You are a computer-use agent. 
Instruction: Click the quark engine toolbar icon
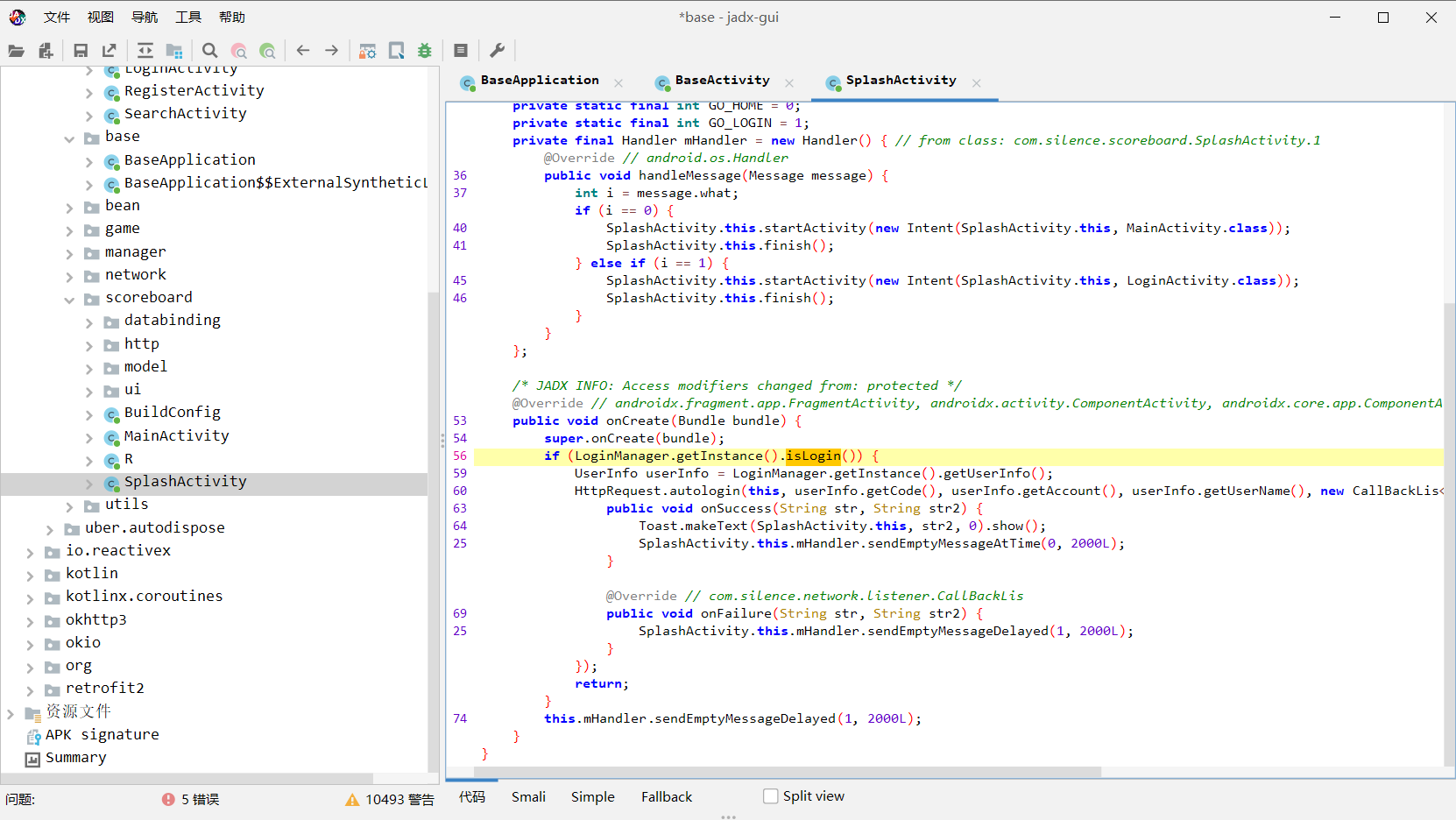(x=397, y=51)
